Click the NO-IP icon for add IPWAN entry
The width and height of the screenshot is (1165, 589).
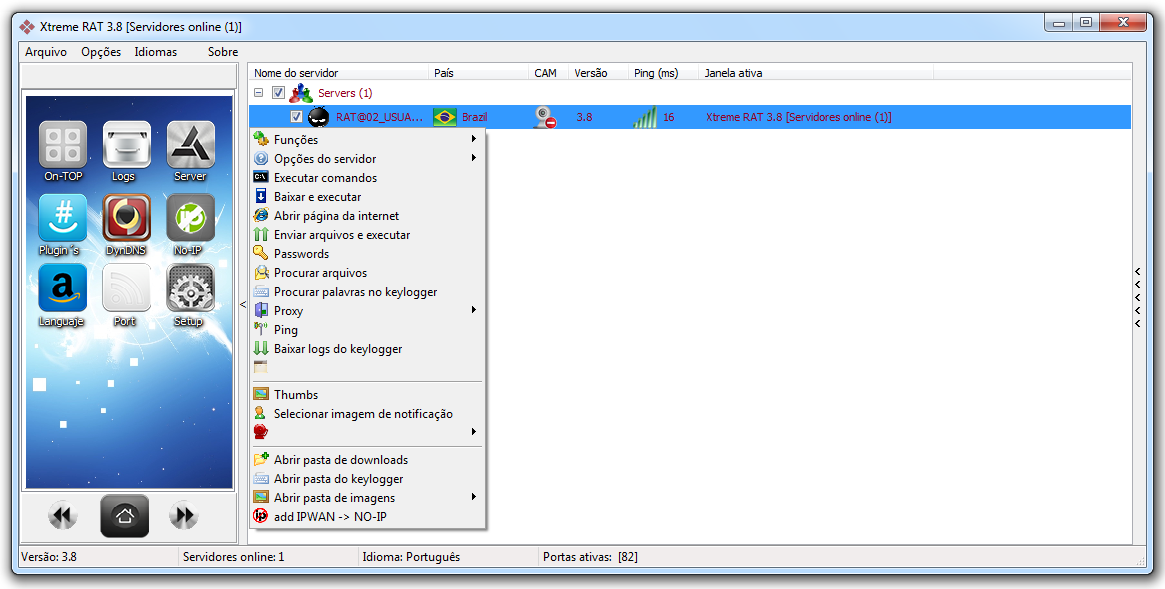point(260,516)
